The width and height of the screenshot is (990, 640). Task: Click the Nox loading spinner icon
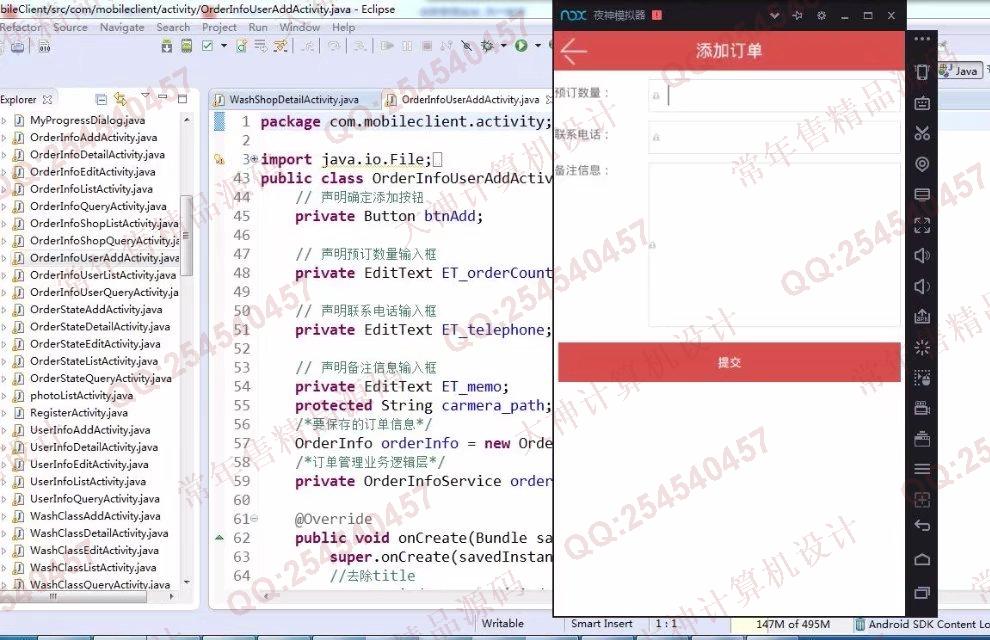tap(922, 347)
